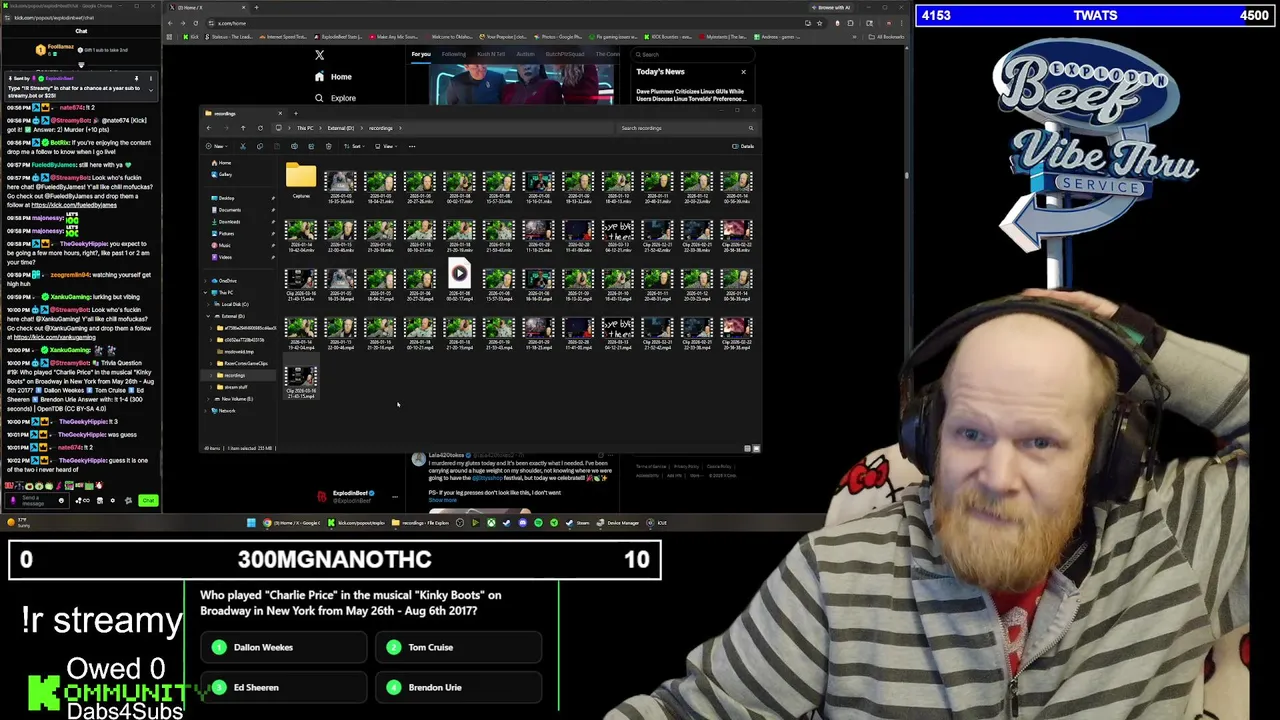Expand Local Disk (C:) in the navigation tree
This screenshot has height=720, width=1280.
[208, 304]
